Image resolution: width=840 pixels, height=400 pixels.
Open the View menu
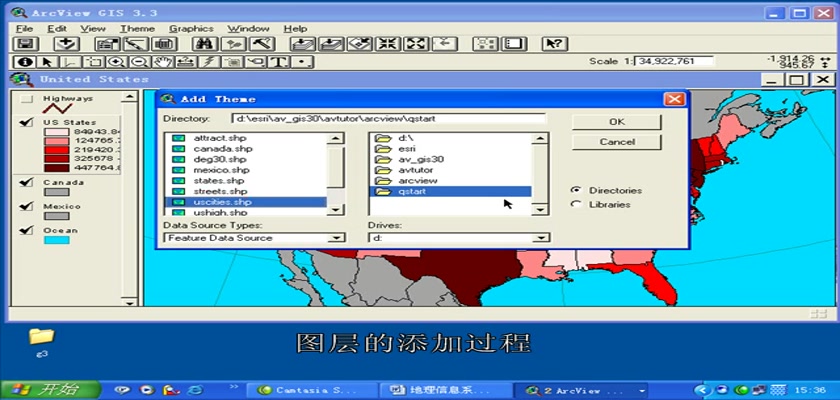pyautogui.click(x=93, y=28)
